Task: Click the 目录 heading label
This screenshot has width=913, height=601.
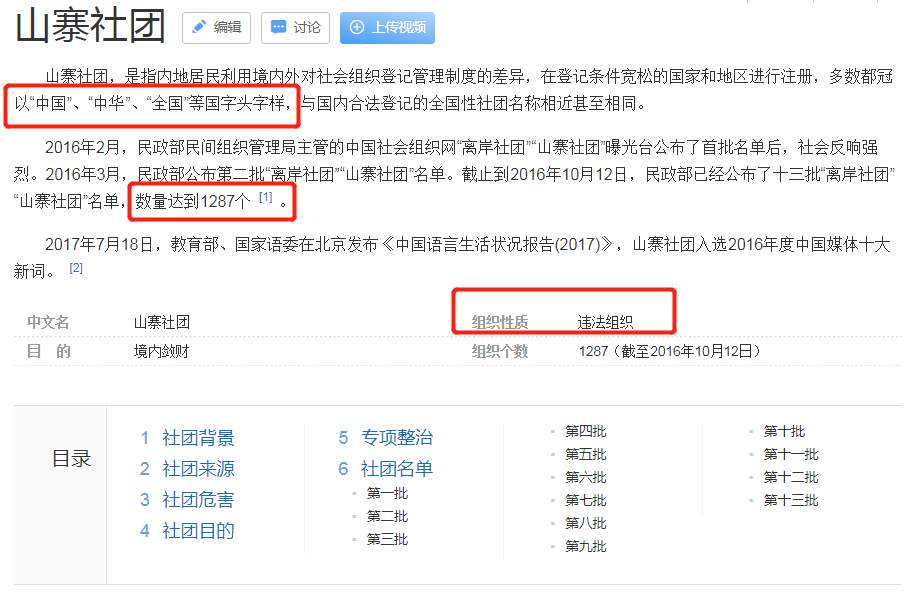Action: (72, 458)
